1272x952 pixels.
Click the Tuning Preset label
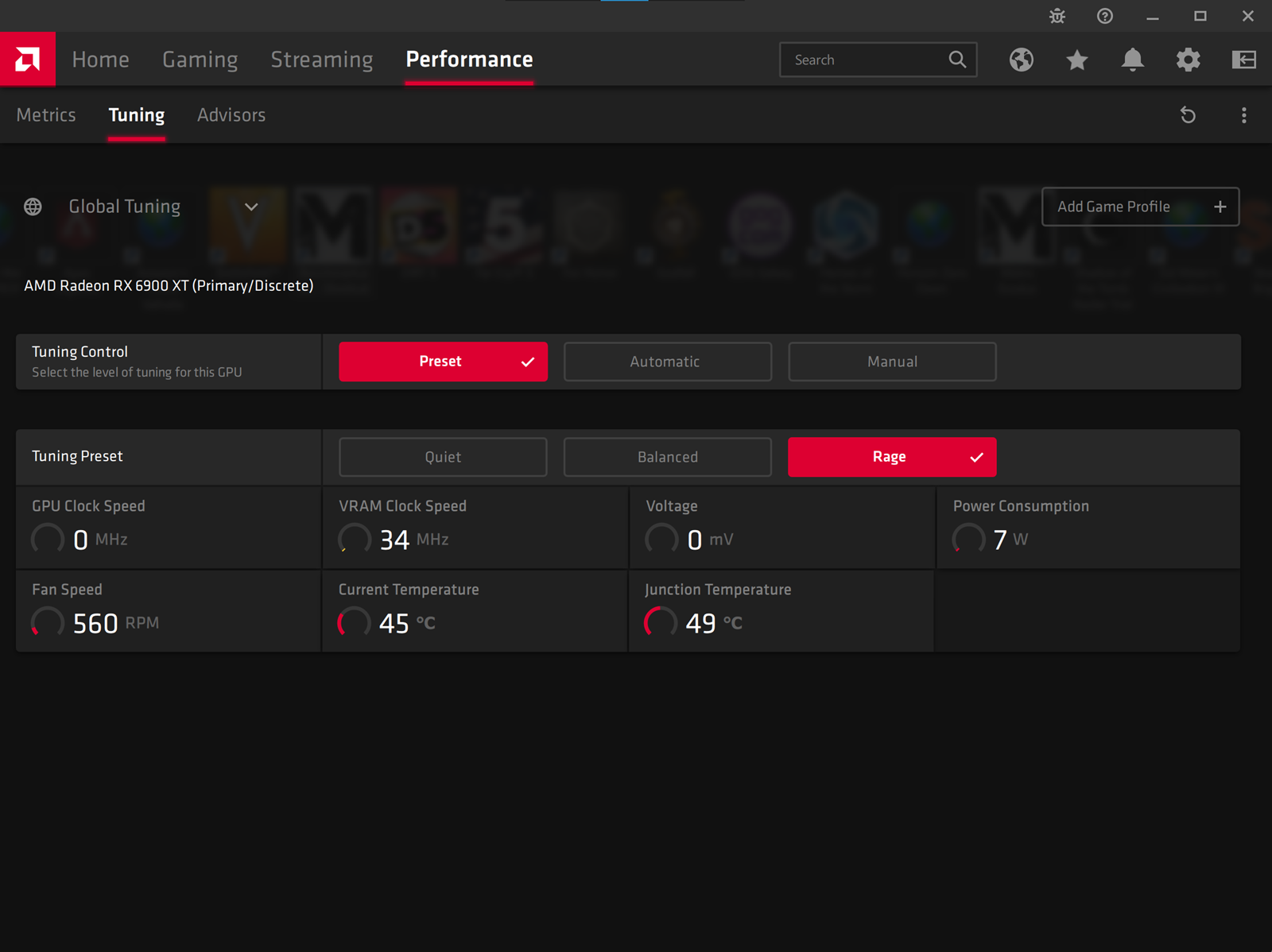[77, 456]
